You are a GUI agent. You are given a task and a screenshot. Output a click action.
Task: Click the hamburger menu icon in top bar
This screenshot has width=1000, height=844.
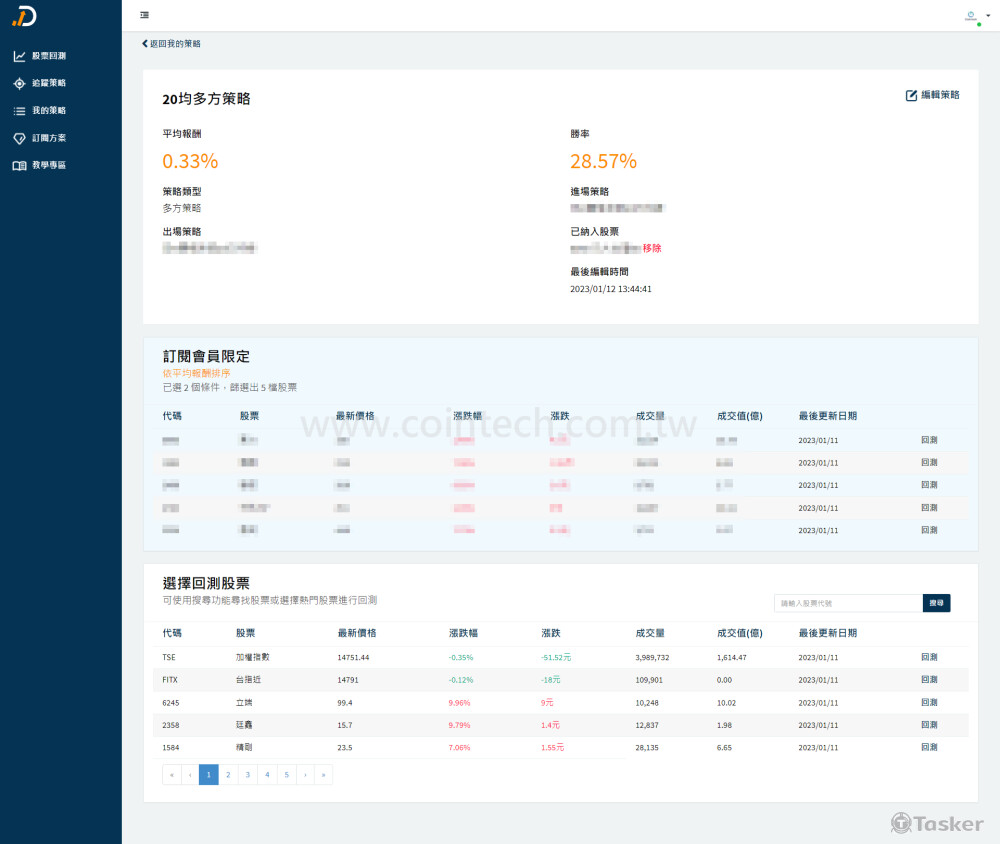tap(145, 15)
